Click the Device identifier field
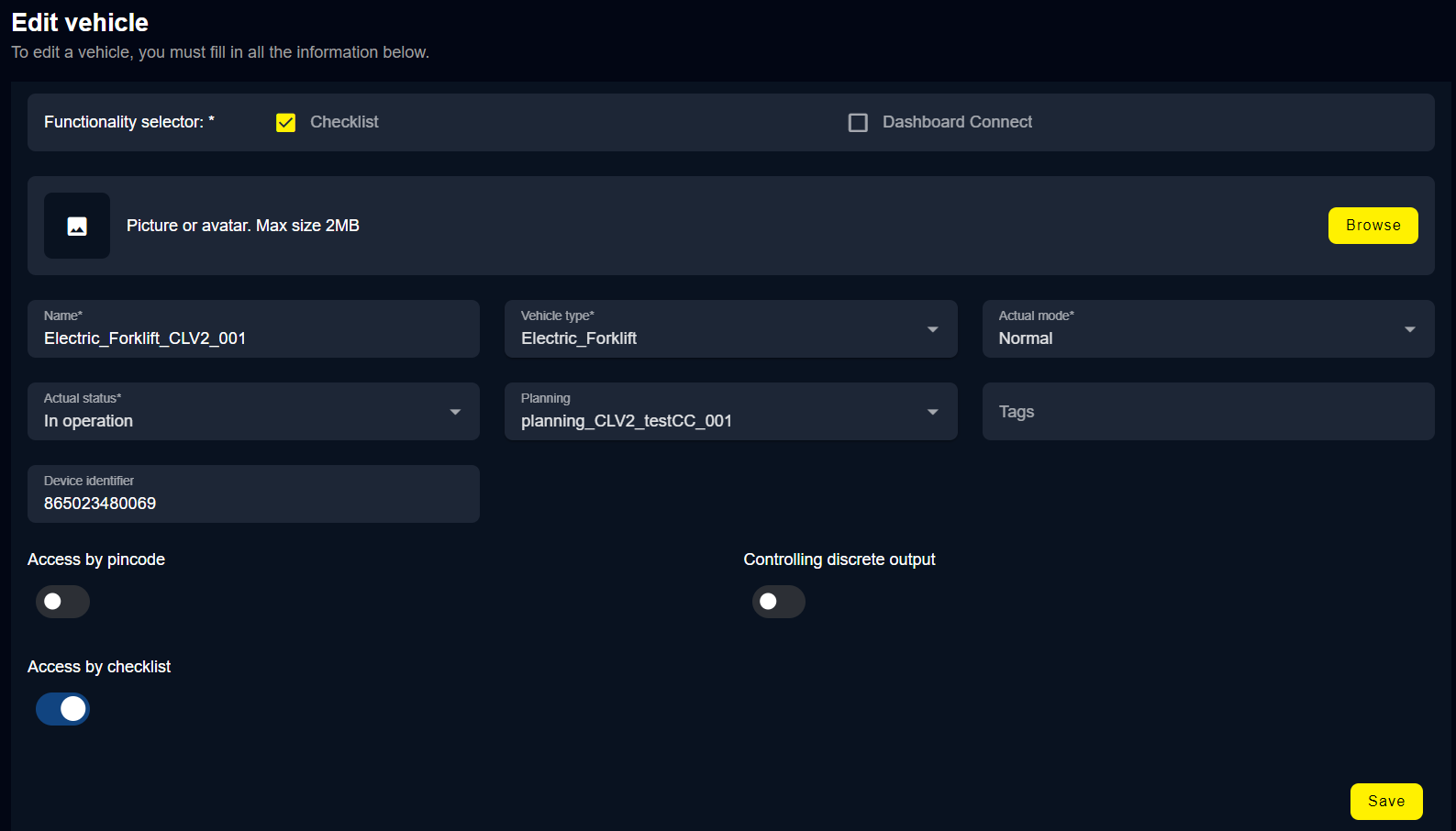The height and width of the screenshot is (831, 1456). (x=253, y=504)
